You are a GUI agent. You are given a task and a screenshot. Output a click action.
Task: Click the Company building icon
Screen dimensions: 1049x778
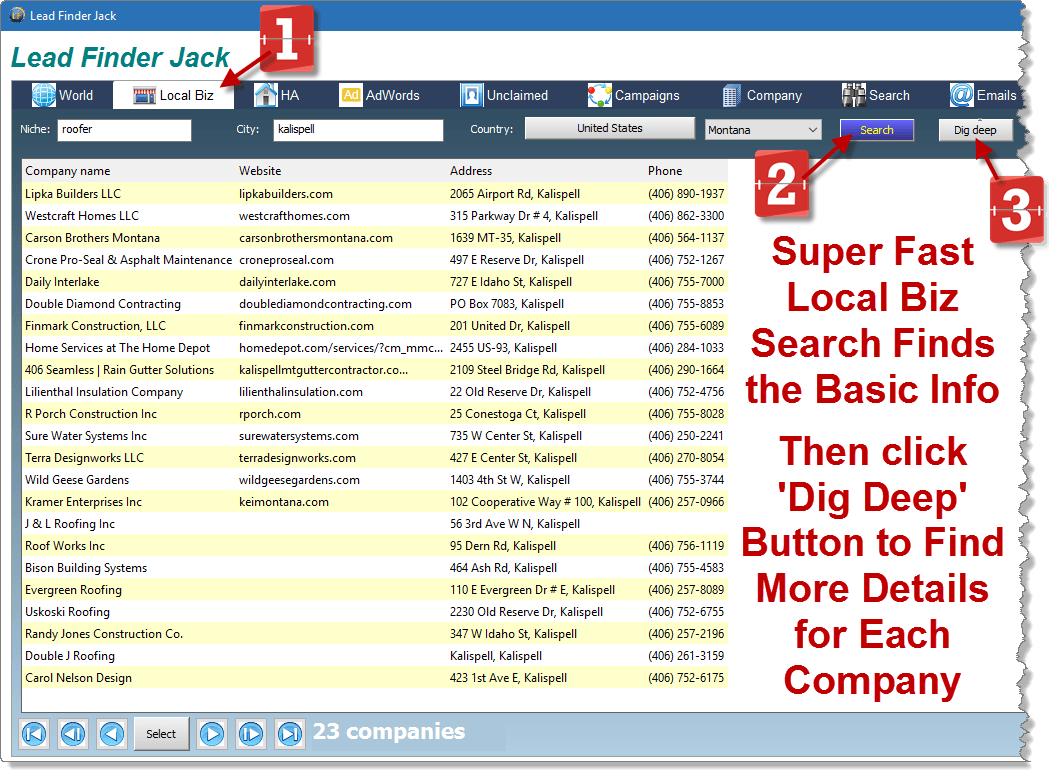(x=732, y=95)
